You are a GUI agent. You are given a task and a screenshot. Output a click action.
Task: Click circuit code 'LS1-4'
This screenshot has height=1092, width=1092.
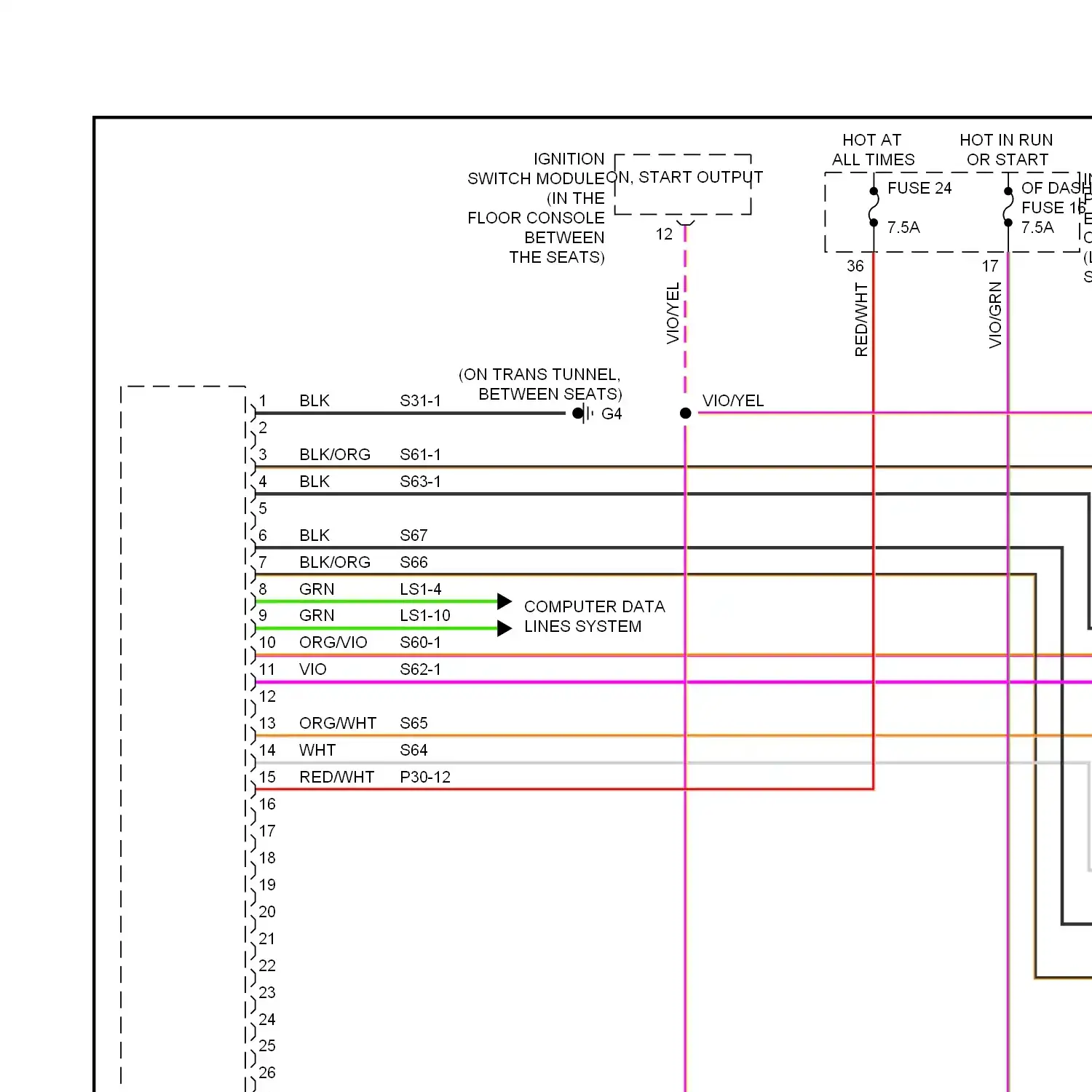point(420,589)
